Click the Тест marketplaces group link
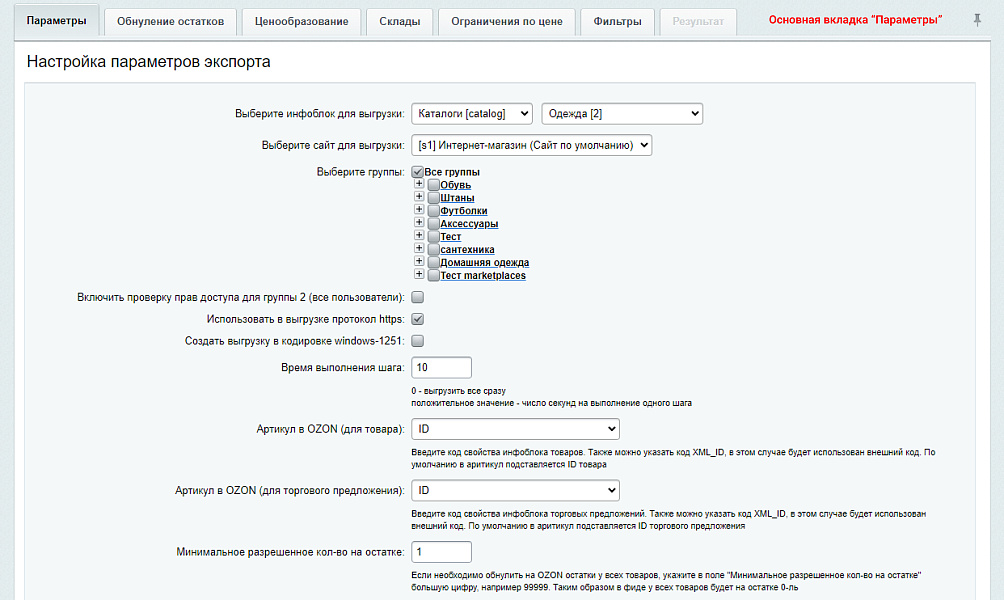This screenshot has width=1004, height=600. (x=482, y=276)
